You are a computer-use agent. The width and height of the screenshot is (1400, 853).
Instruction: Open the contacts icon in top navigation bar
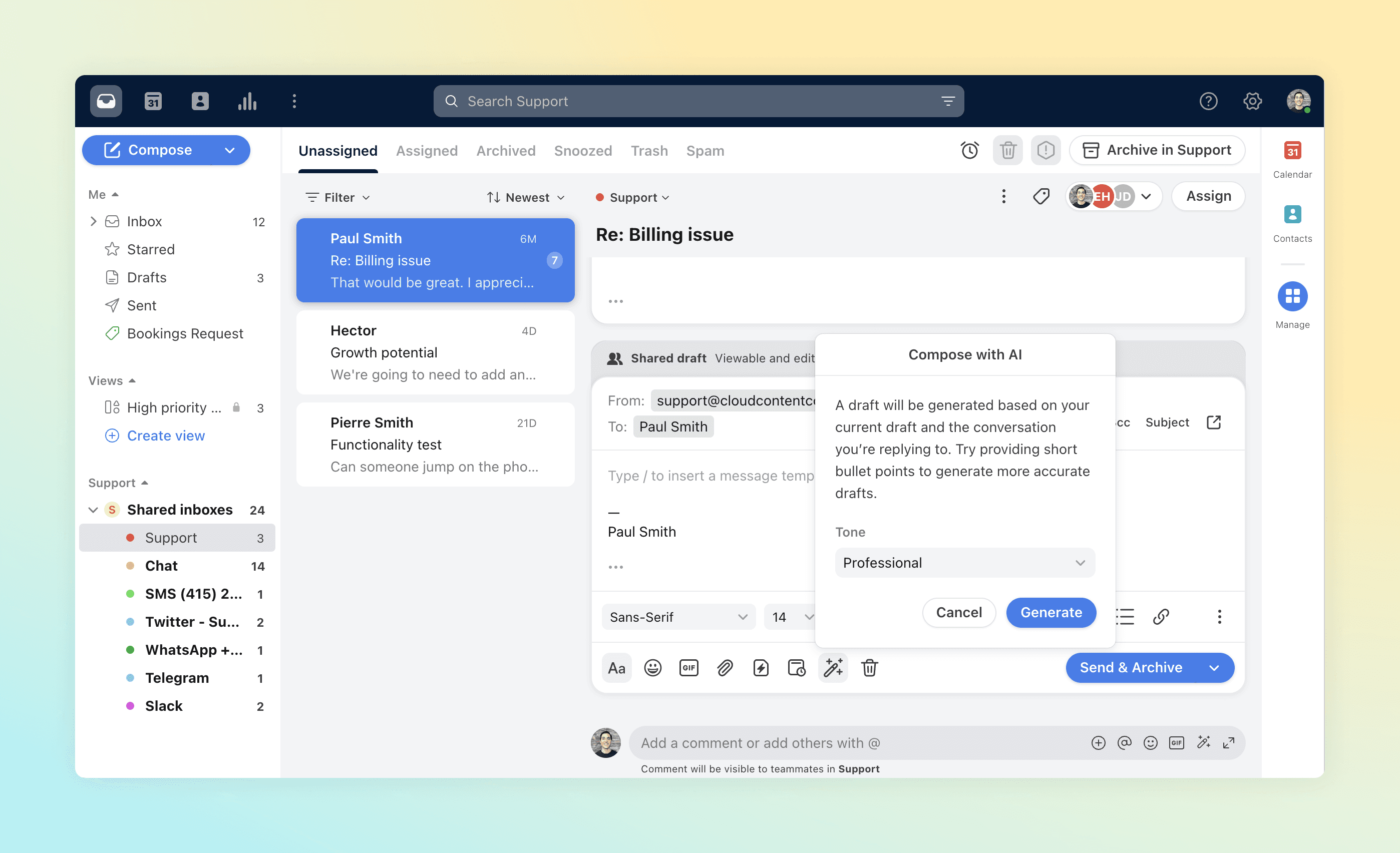(200, 101)
